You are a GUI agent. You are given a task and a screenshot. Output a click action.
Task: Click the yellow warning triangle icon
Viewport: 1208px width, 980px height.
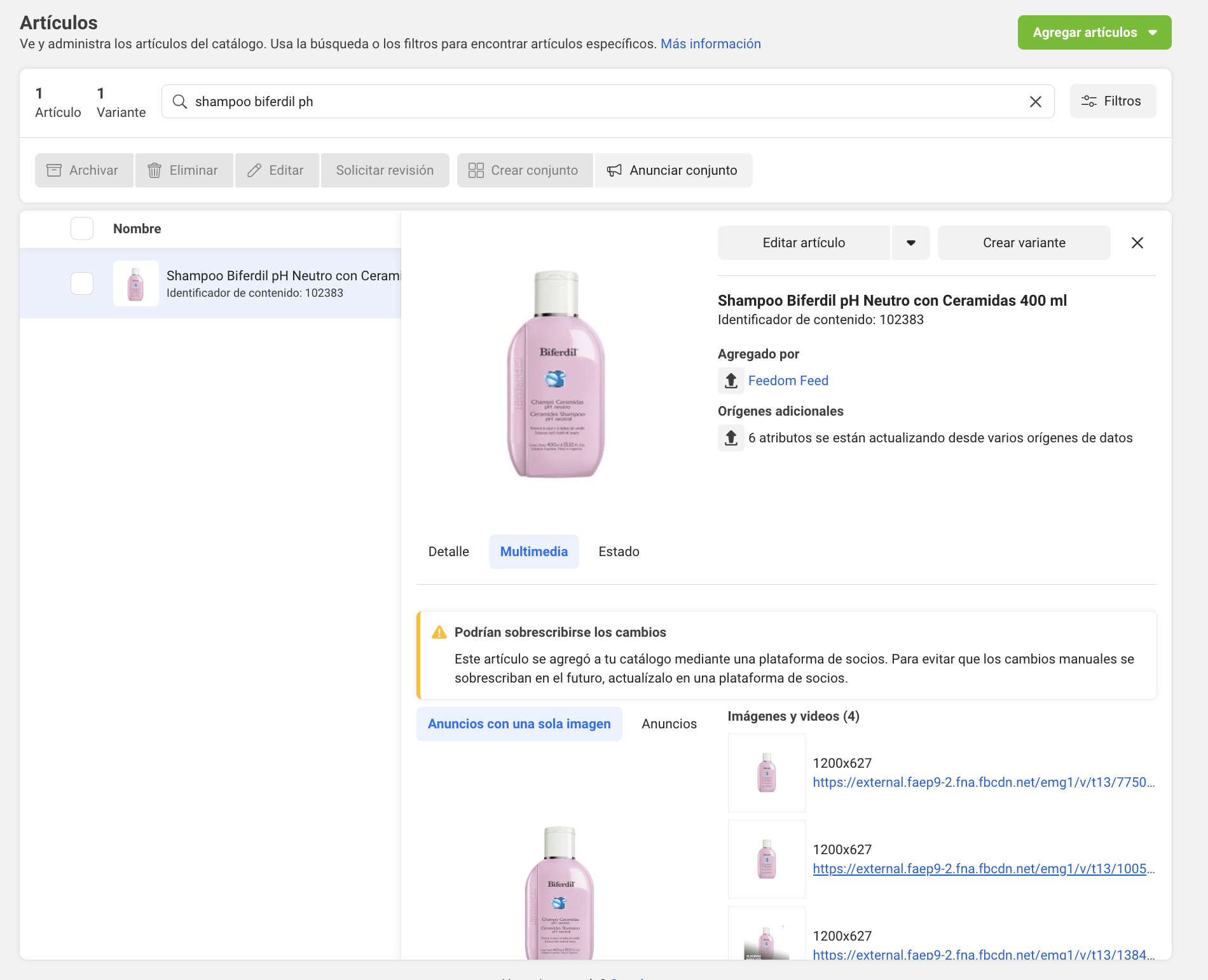coord(439,632)
